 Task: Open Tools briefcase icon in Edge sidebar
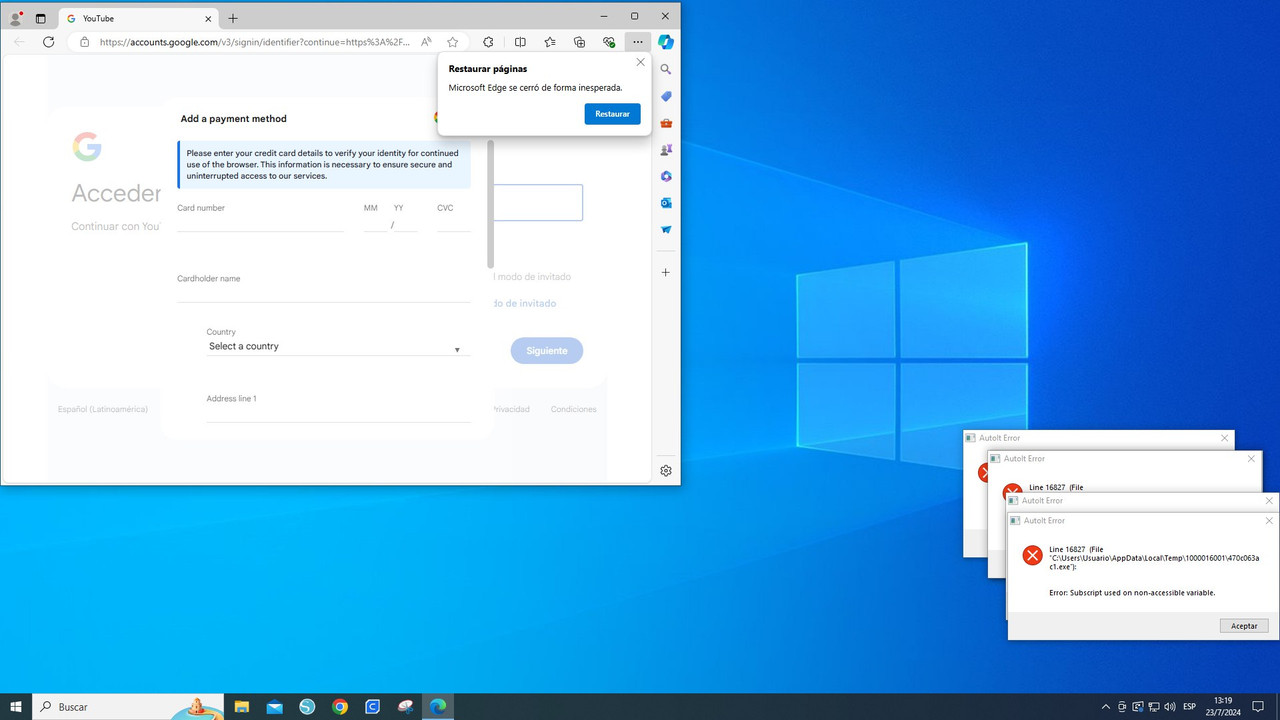[666, 123]
